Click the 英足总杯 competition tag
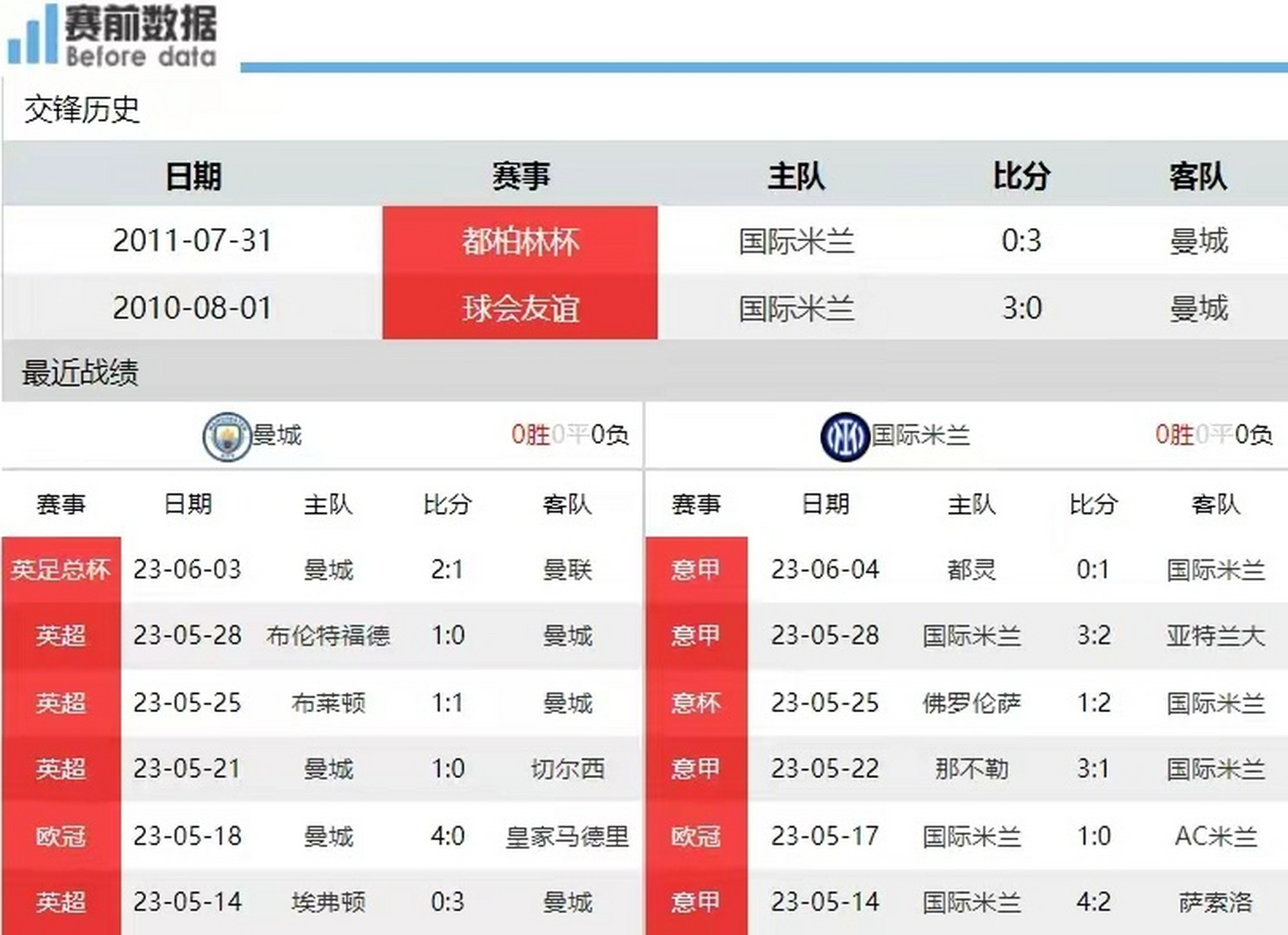Viewport: 1288px width, 935px height. pyautogui.click(x=61, y=569)
